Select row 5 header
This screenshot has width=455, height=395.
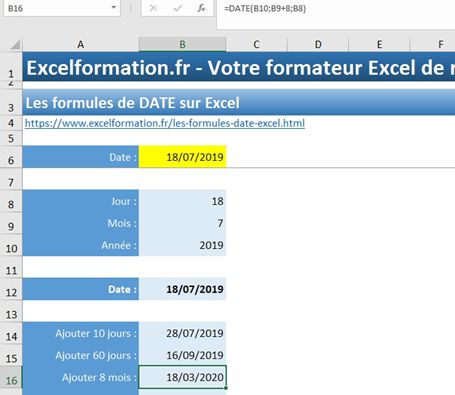tap(11, 138)
